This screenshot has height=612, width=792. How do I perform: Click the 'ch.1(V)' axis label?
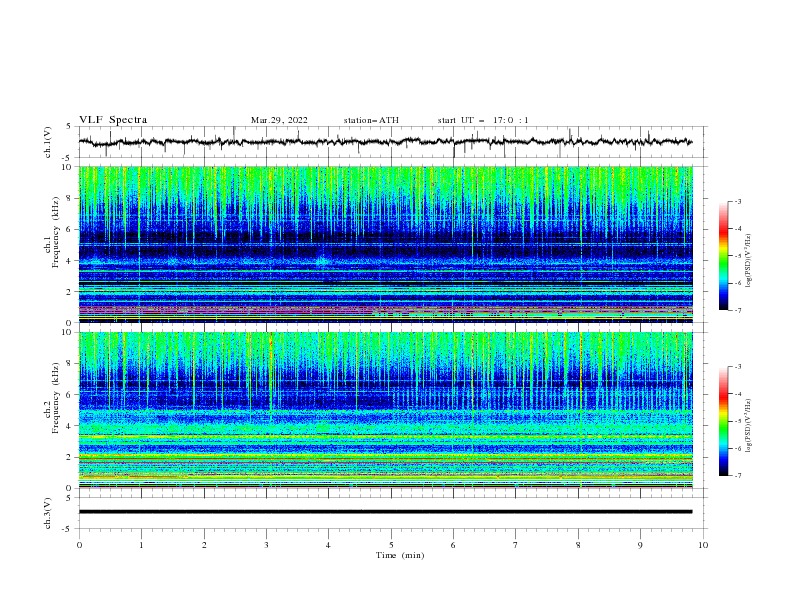point(48,142)
